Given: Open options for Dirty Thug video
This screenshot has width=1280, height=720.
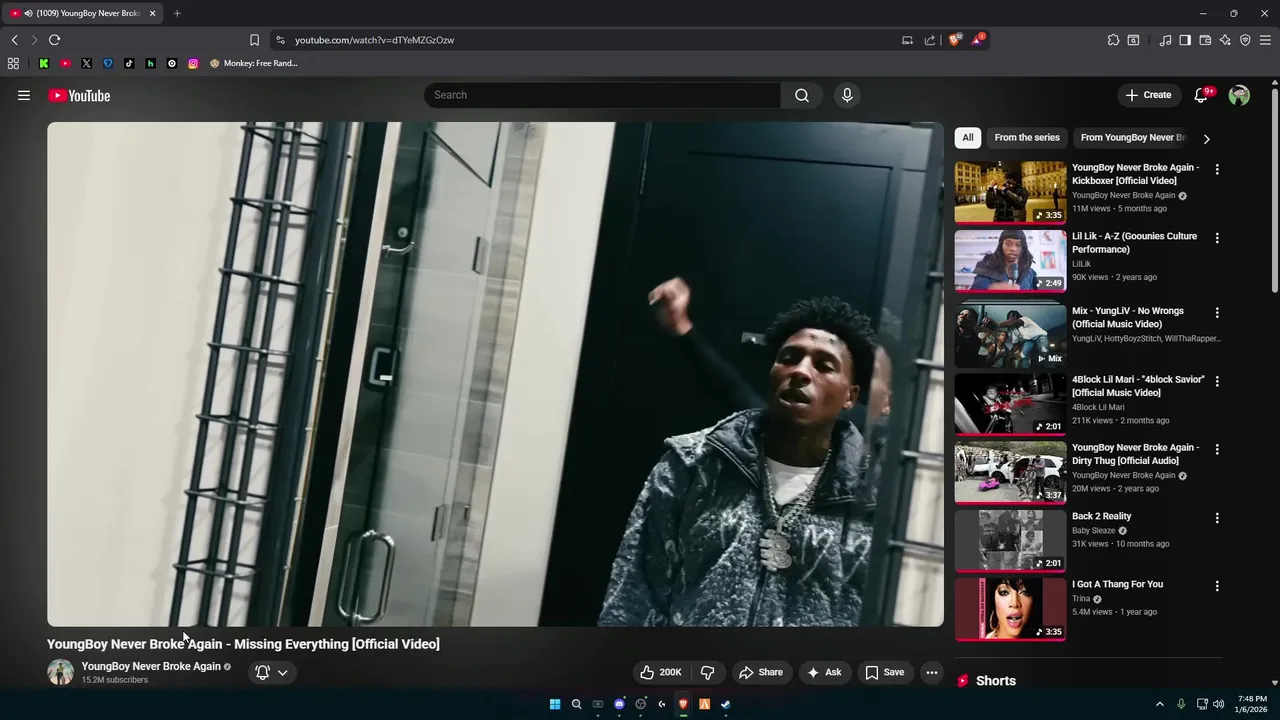Looking at the screenshot, I should tap(1217, 449).
